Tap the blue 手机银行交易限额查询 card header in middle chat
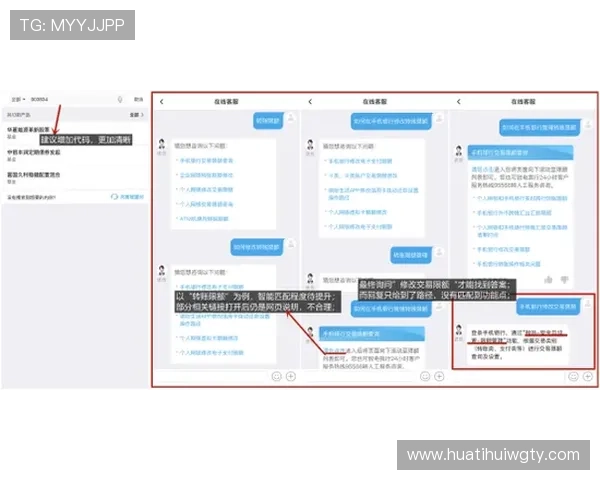Screen dimensions: 600x480 pyautogui.click(x=372, y=334)
